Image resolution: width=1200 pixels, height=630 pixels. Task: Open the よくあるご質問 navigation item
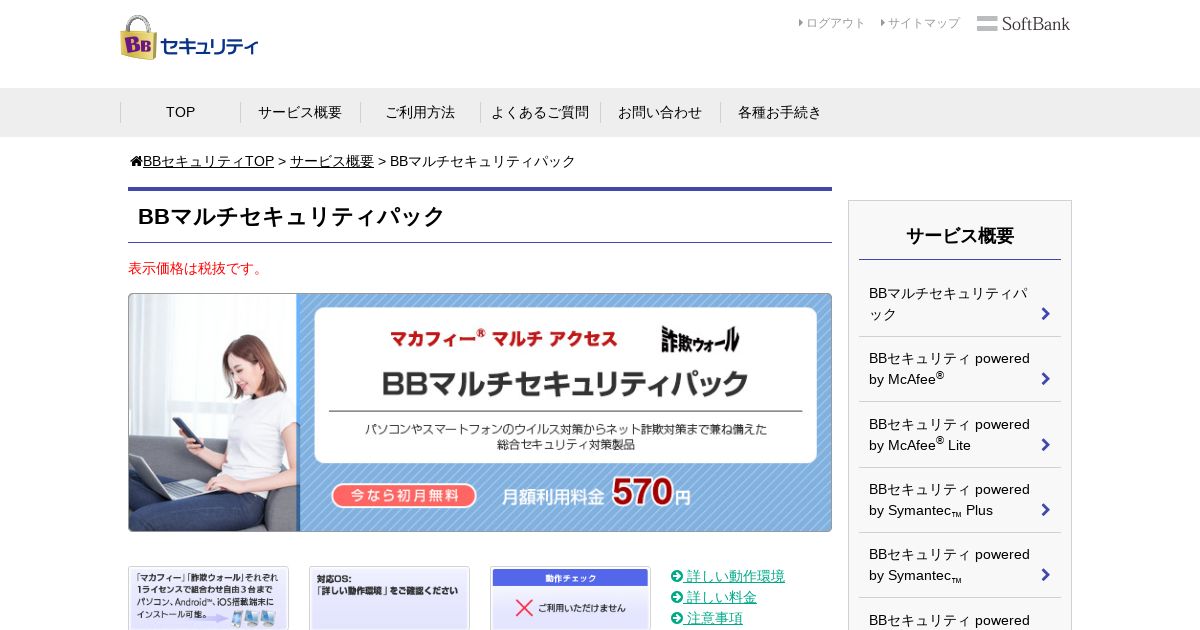tap(540, 112)
